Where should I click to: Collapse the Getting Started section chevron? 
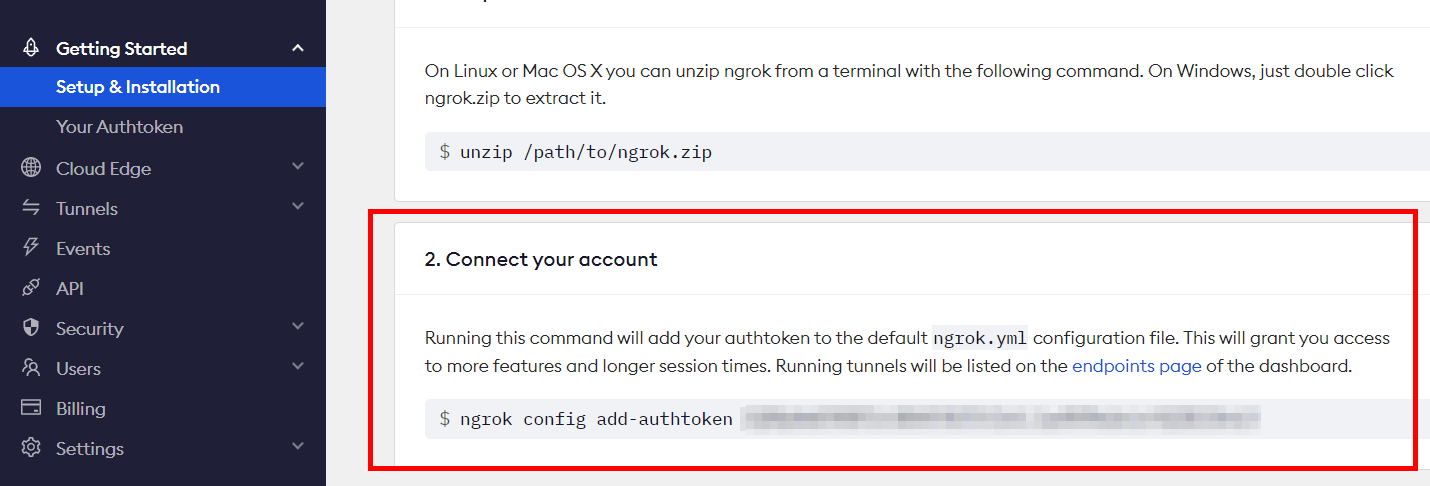[x=297, y=48]
